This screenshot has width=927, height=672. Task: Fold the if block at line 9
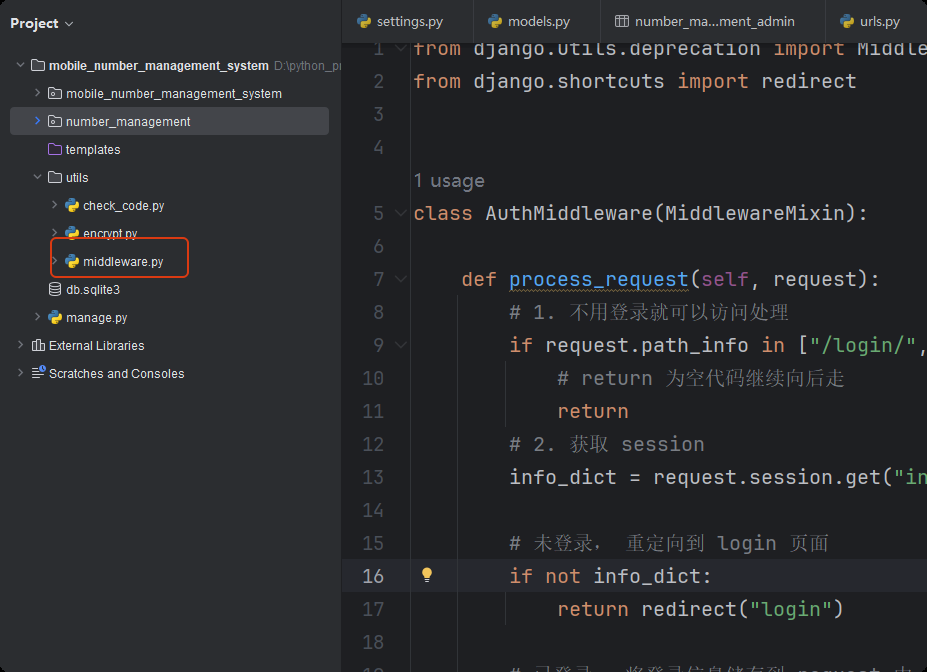point(401,345)
